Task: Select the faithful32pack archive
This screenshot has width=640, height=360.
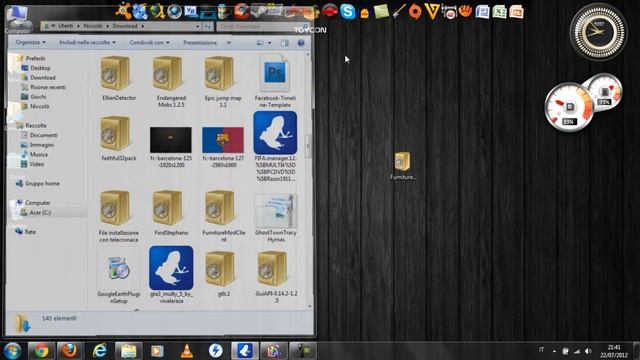Action: (118, 138)
